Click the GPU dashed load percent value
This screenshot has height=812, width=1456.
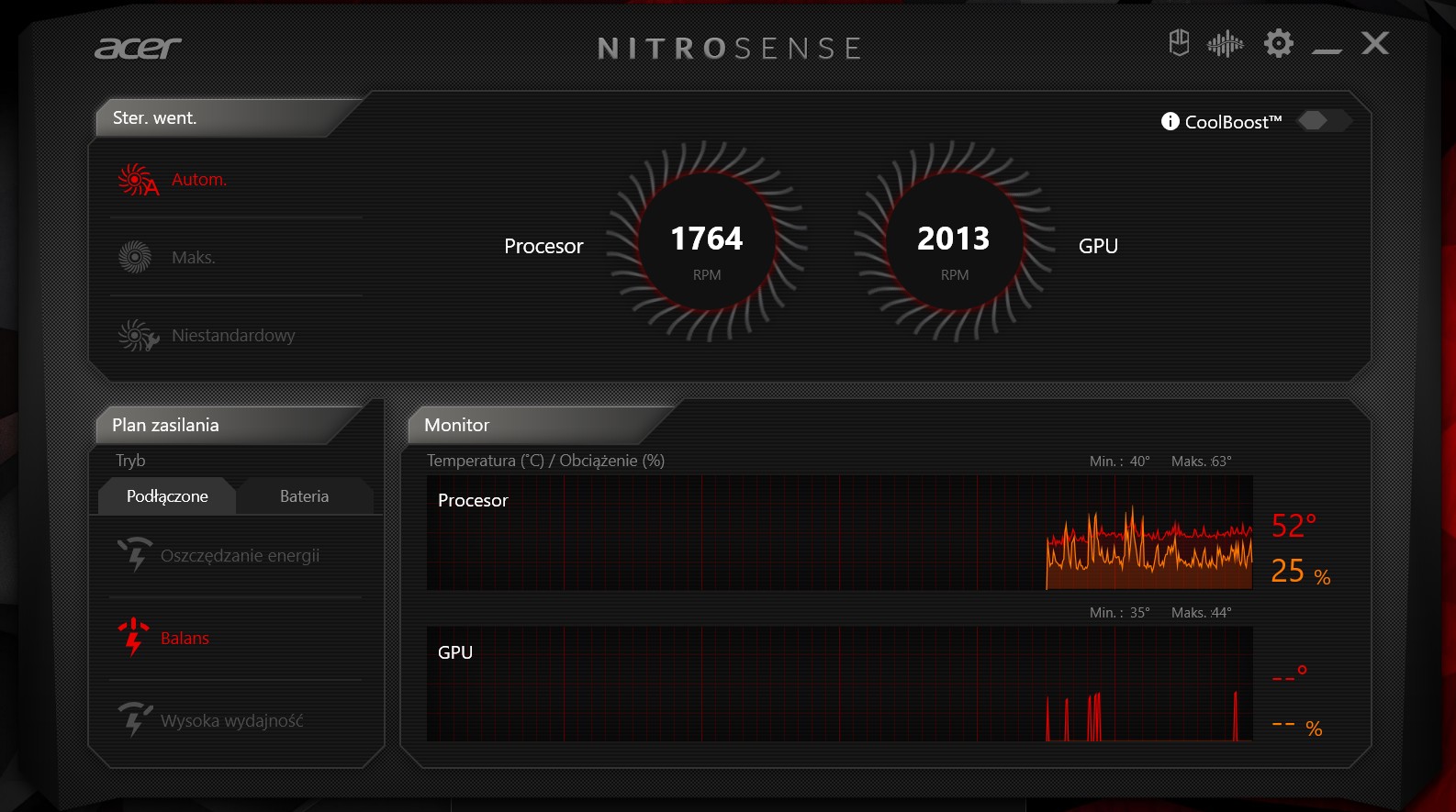pyautogui.click(x=1297, y=728)
